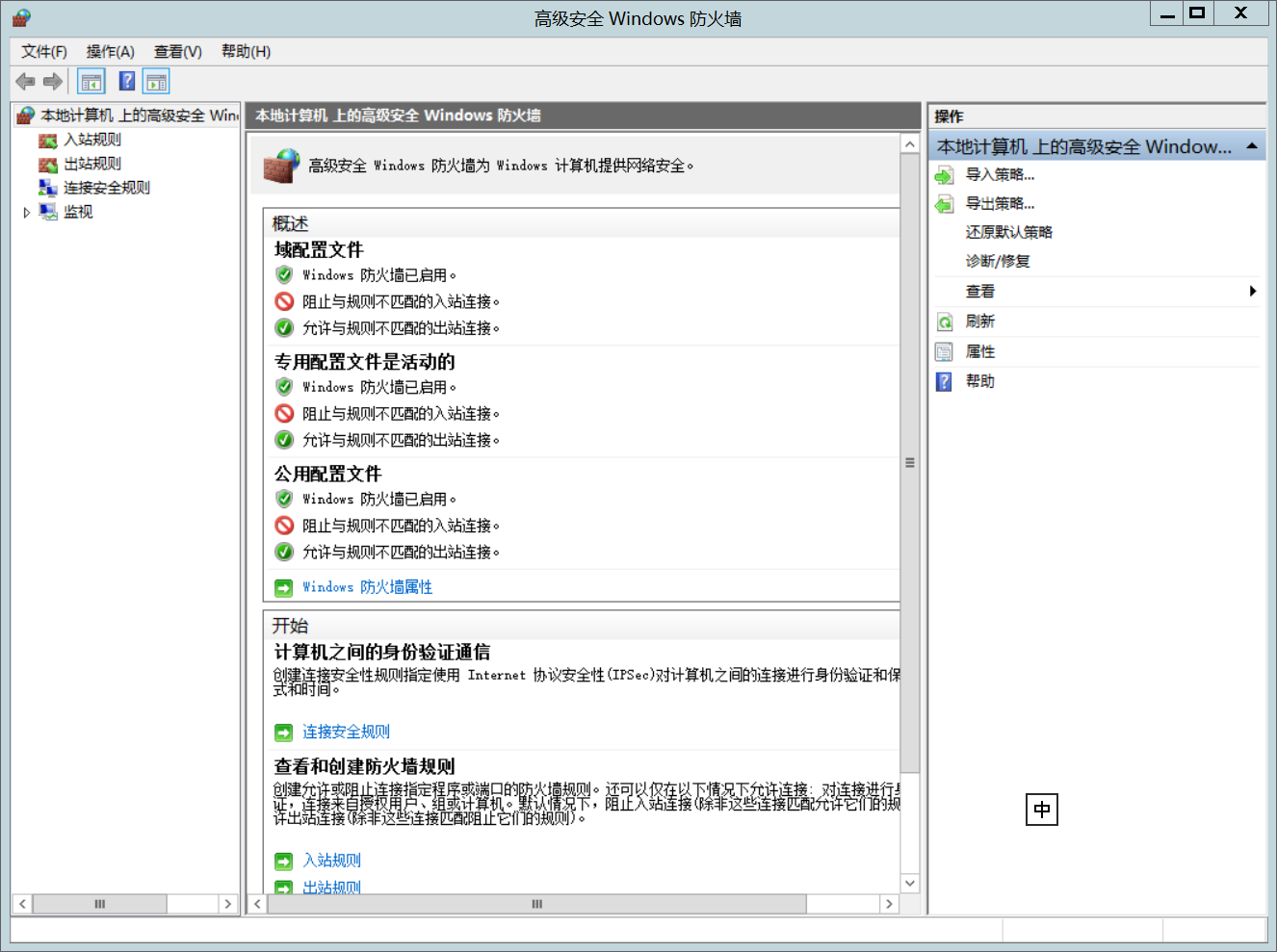Click scroll left arrow in tree pane
This screenshot has height=952, width=1277.
tap(22, 904)
